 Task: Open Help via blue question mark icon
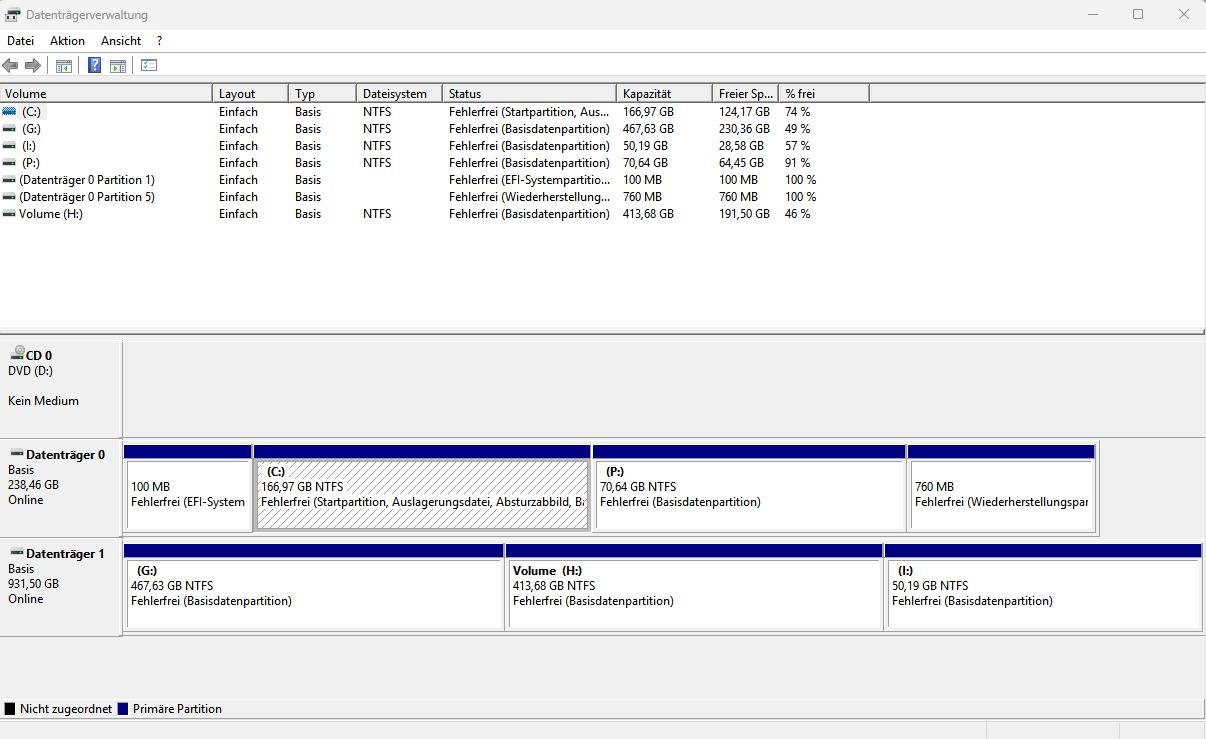[95, 66]
